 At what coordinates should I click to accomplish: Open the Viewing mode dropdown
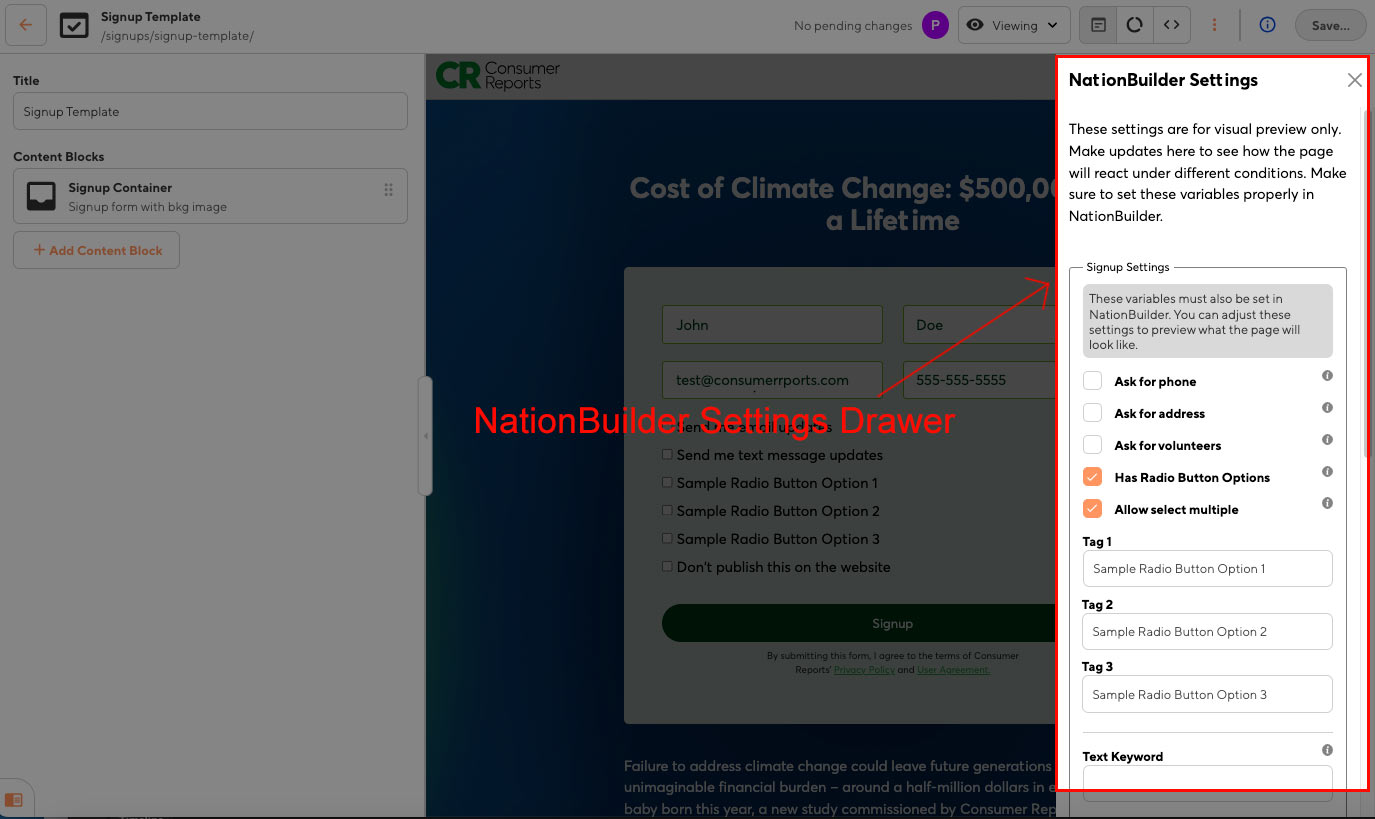click(x=1013, y=25)
